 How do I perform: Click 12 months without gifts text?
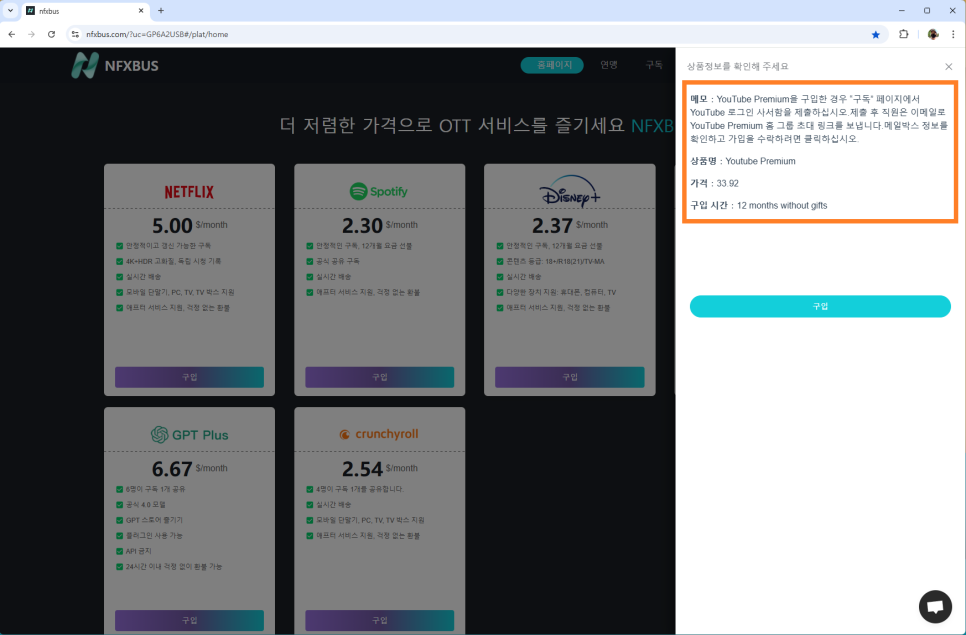[x=782, y=205]
